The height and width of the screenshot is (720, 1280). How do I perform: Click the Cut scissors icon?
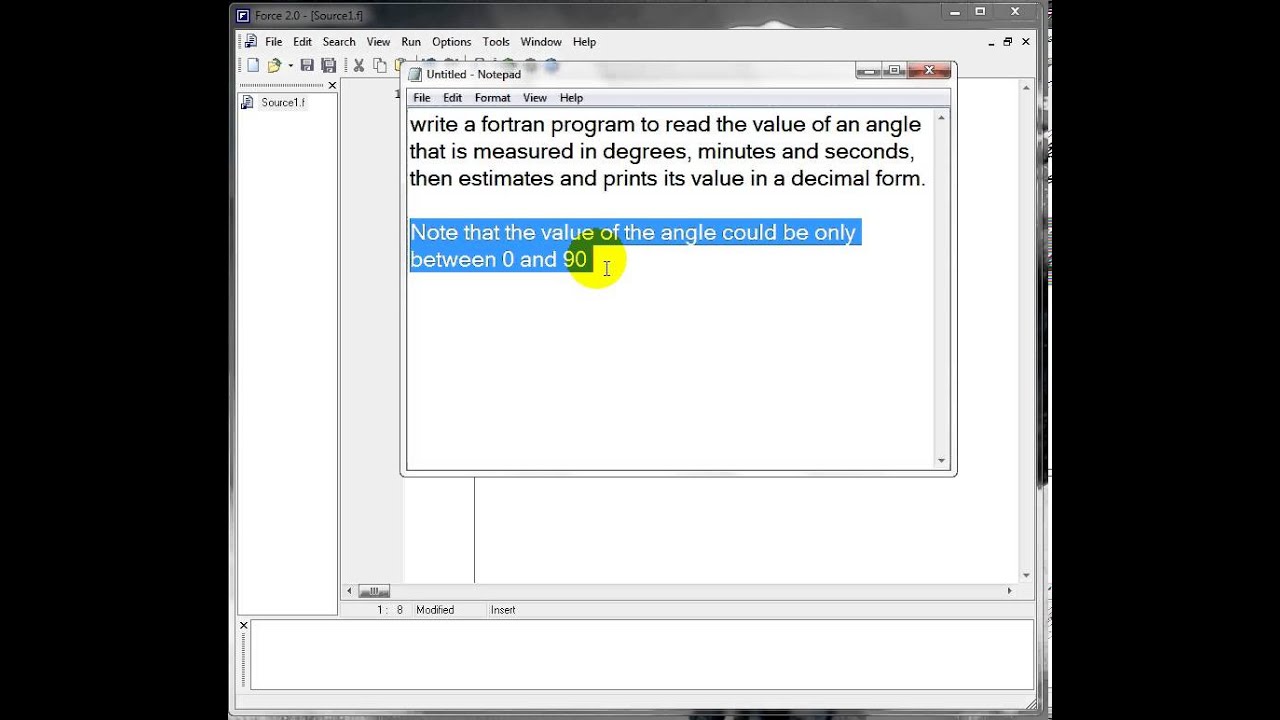tap(359, 65)
